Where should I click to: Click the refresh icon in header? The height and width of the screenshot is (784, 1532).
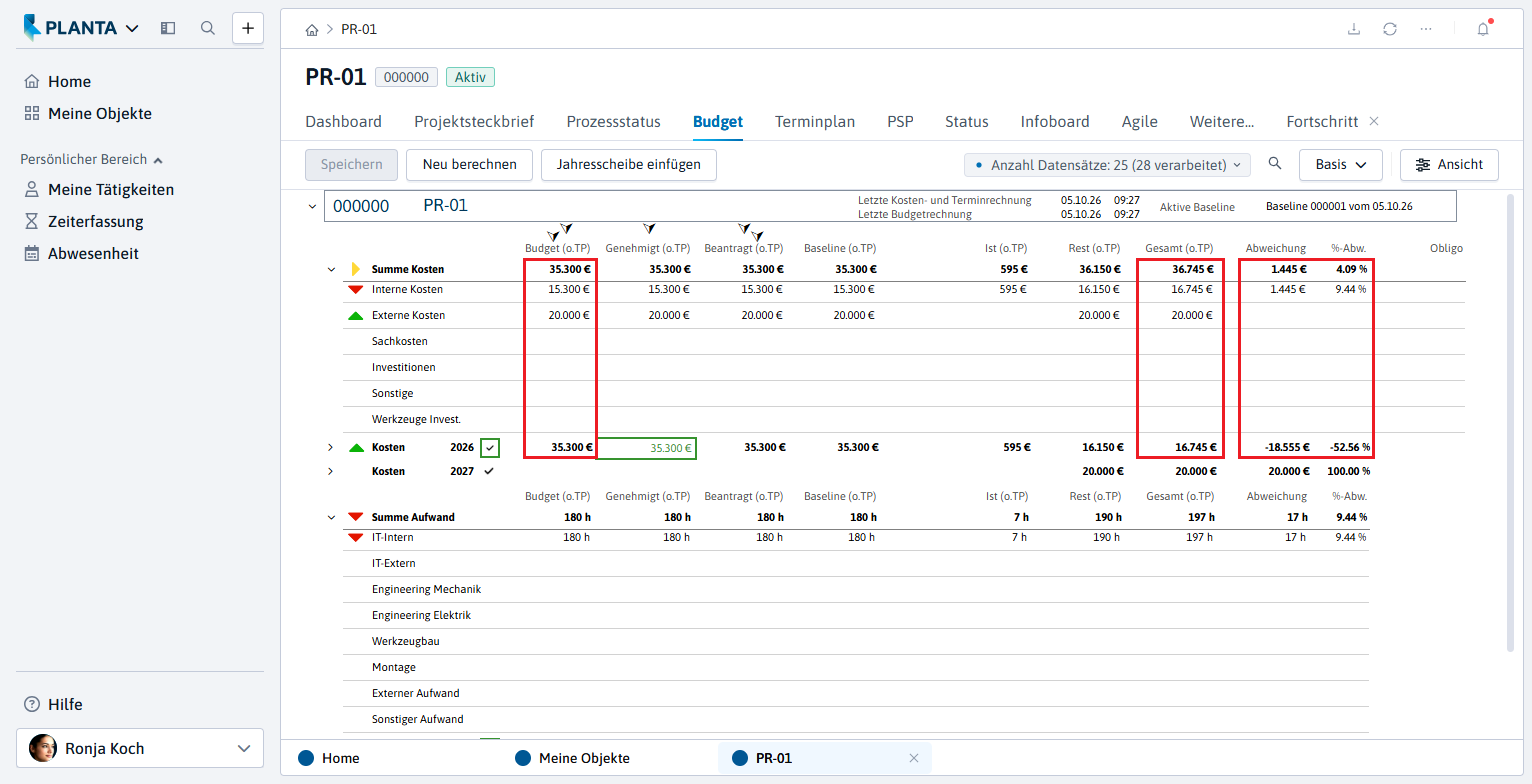1390,29
